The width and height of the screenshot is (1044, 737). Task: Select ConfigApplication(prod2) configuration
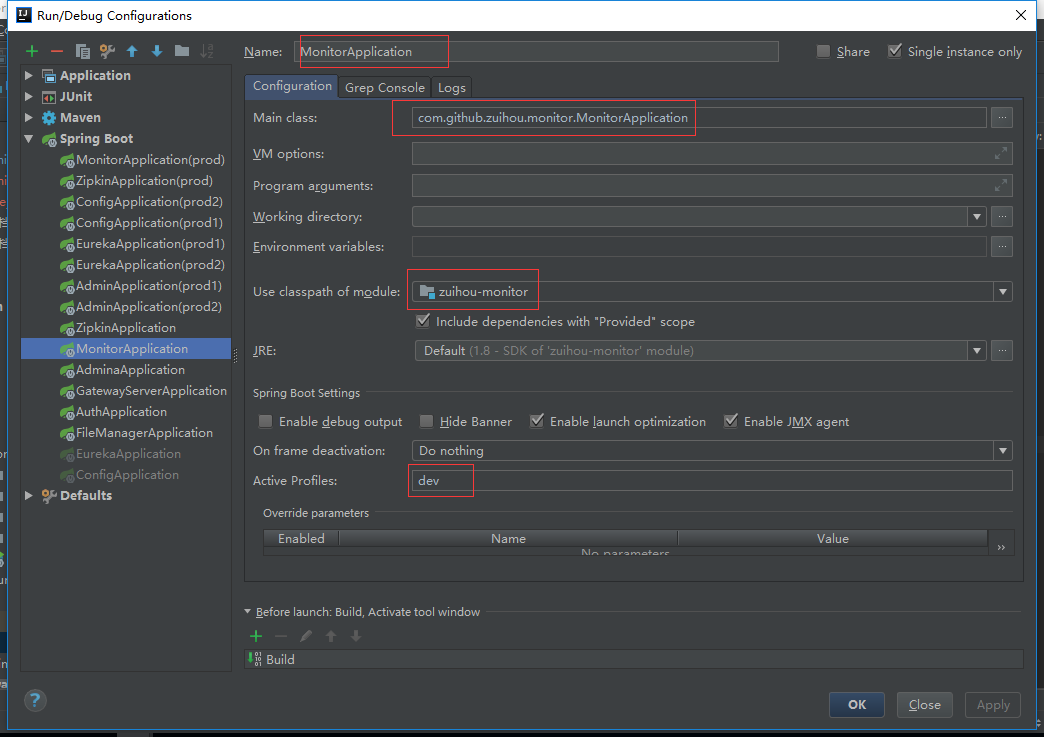pos(149,202)
